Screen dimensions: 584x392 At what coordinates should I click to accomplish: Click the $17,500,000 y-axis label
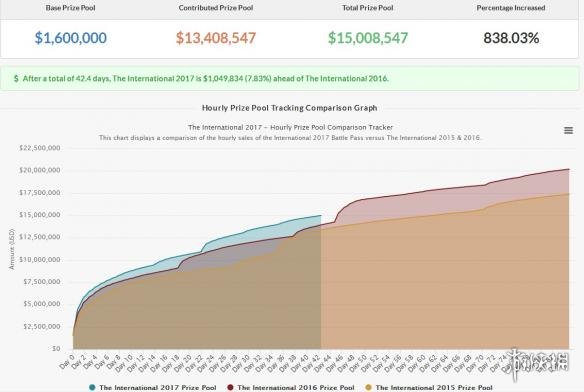point(40,193)
